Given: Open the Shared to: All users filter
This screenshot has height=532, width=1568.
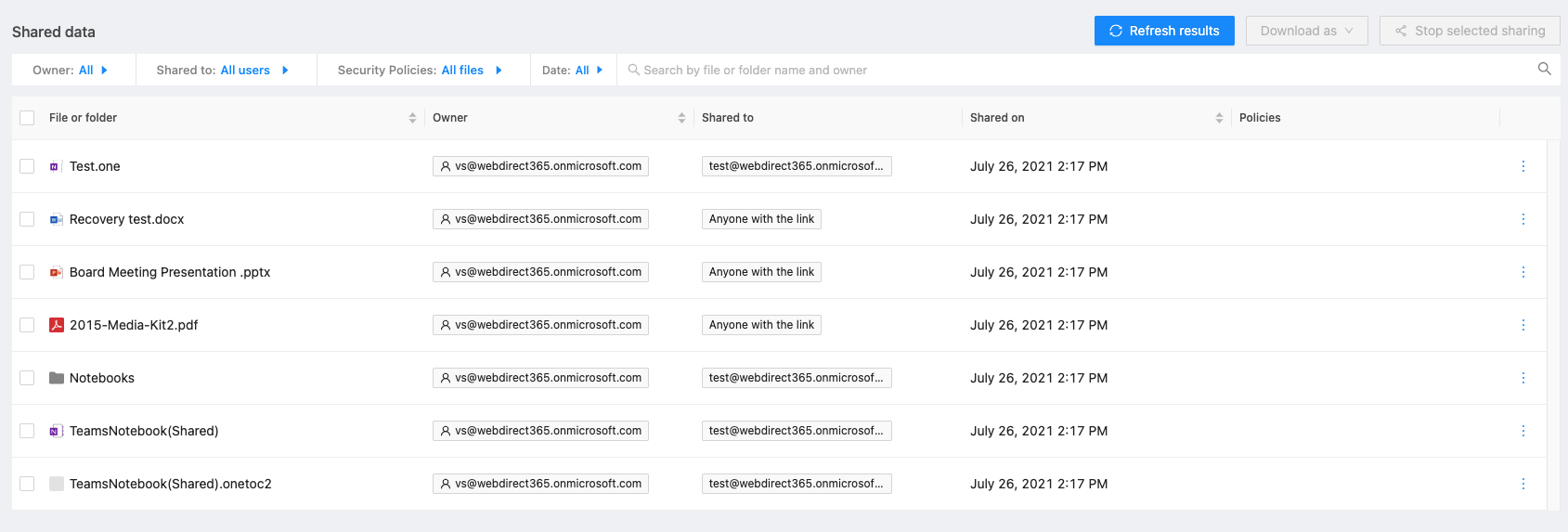Looking at the screenshot, I should [x=223, y=71].
